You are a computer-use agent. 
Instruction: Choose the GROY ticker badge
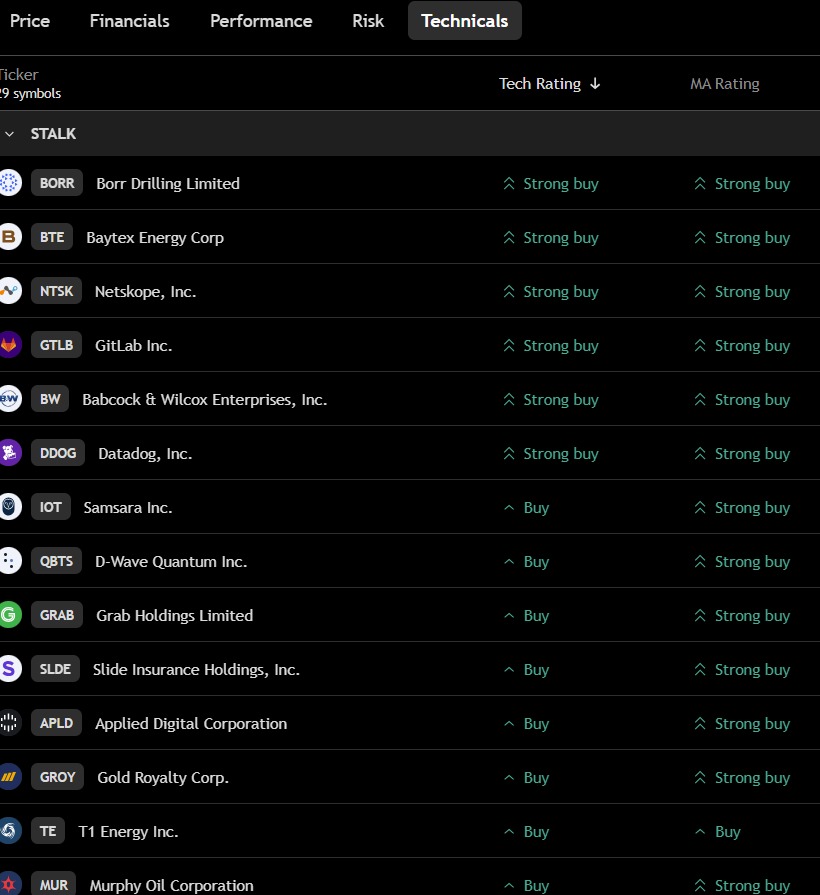coord(58,777)
